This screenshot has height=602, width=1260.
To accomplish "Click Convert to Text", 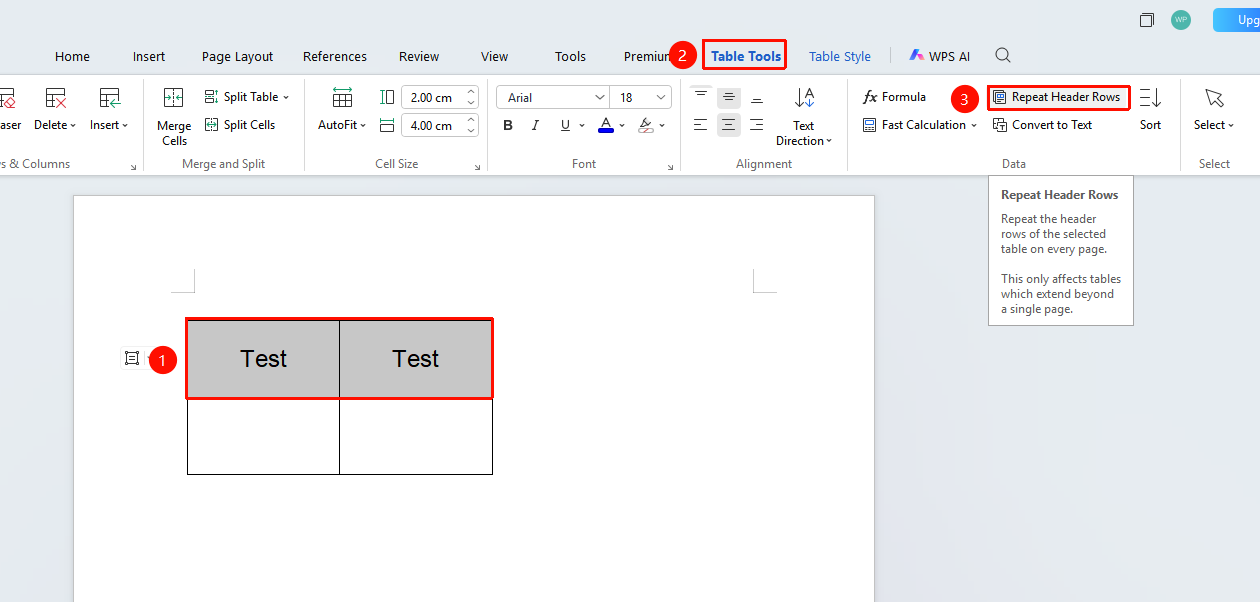I will (x=1043, y=125).
